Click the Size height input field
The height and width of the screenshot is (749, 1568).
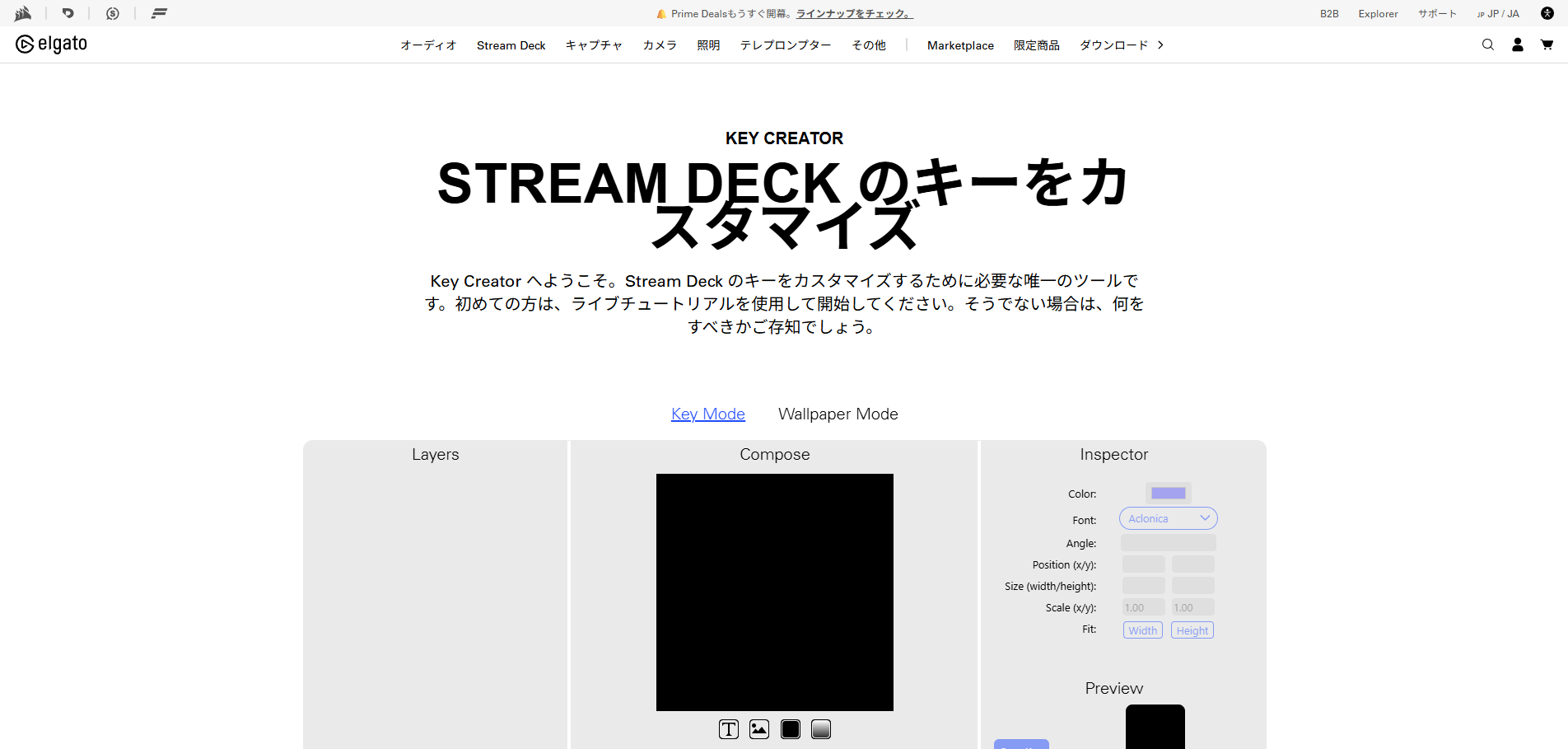[x=1193, y=585]
